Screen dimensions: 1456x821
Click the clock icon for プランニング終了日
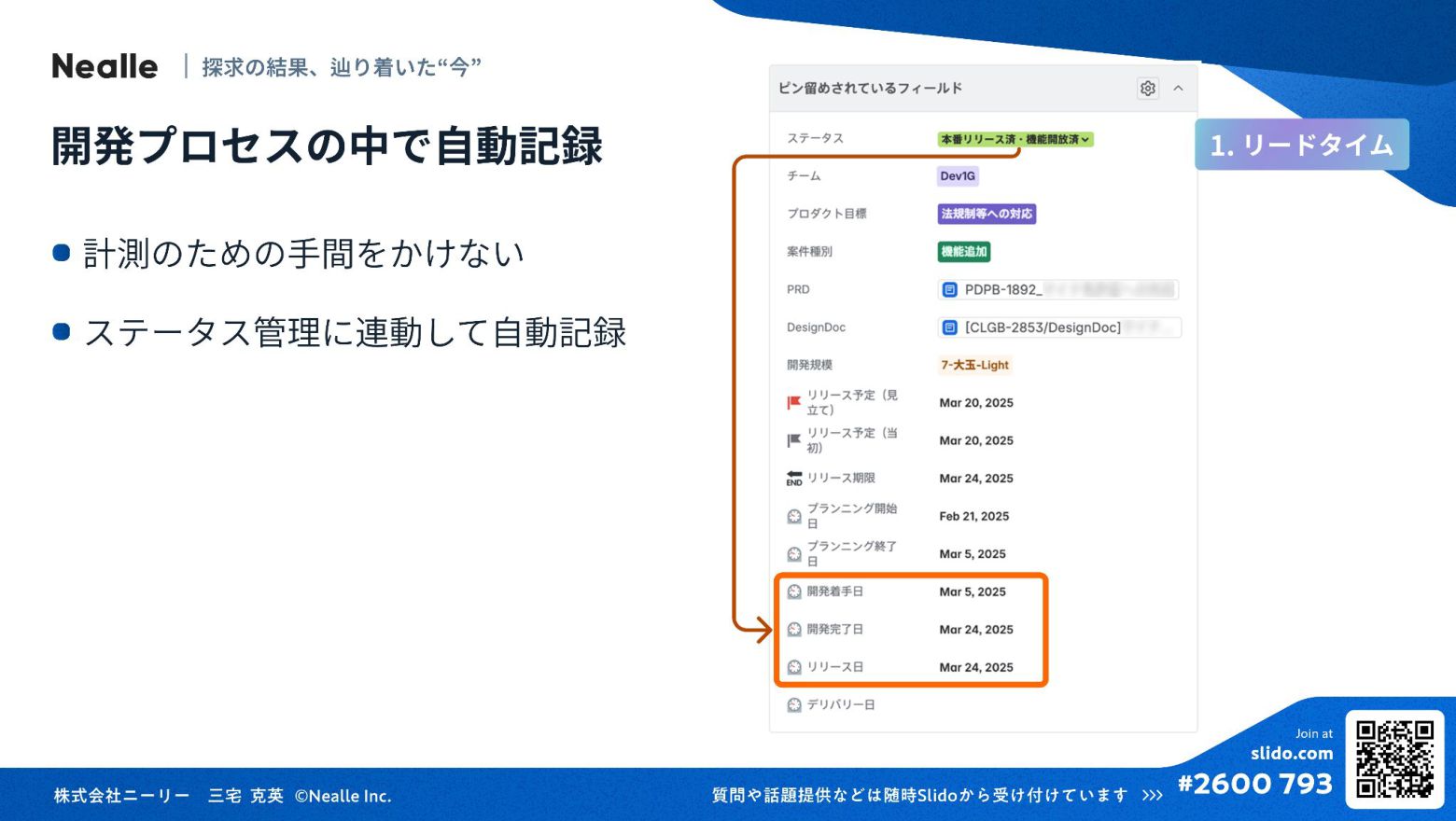point(793,554)
